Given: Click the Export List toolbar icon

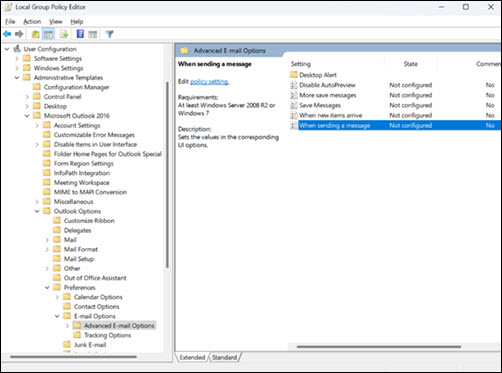Looking at the screenshot, I should (x=64, y=34).
